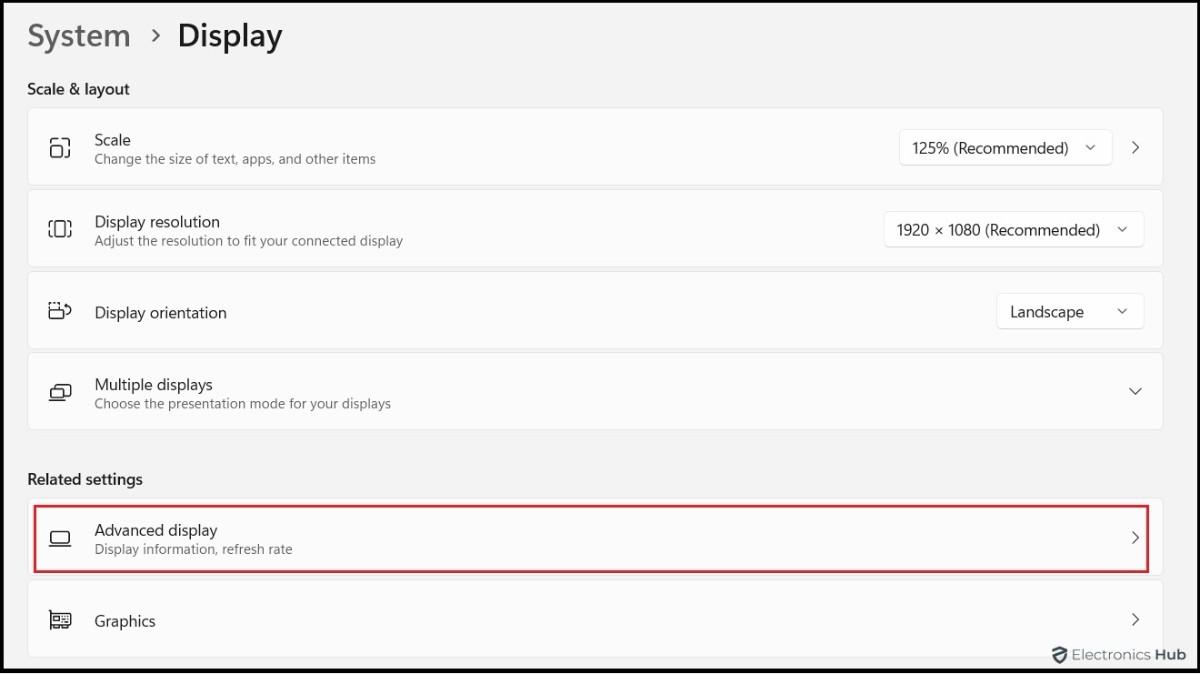Click the Scale setting icon
Viewport: 1200px width, 674px height.
tap(60, 148)
